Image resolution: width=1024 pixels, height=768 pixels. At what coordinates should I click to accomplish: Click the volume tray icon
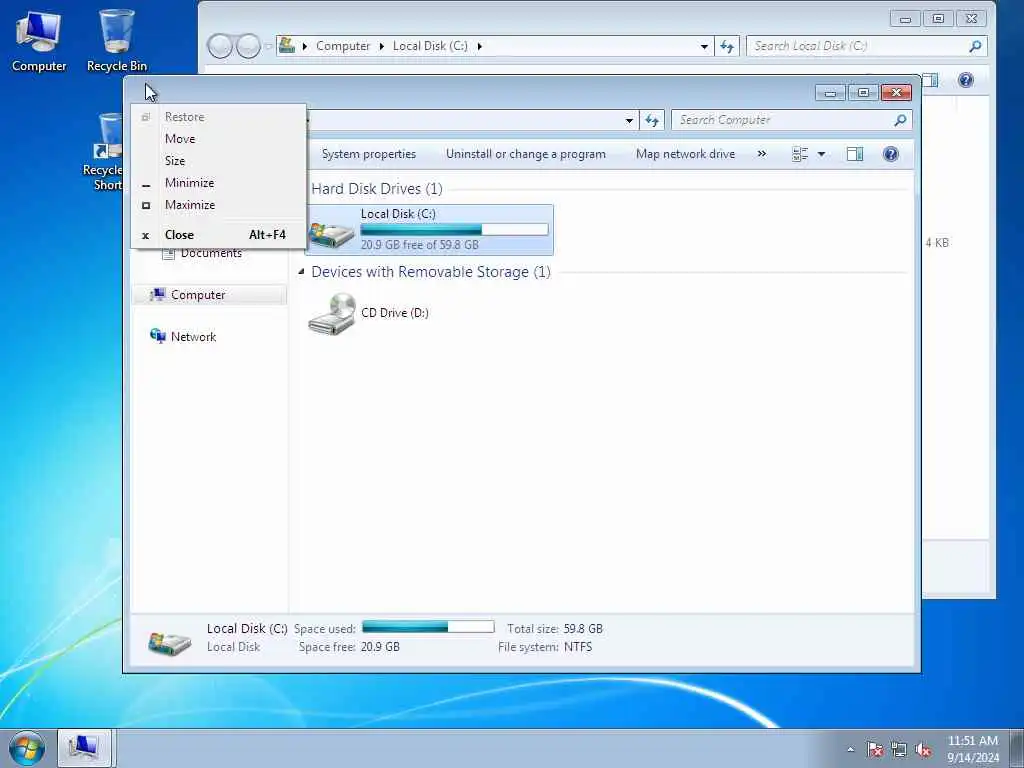[923, 750]
